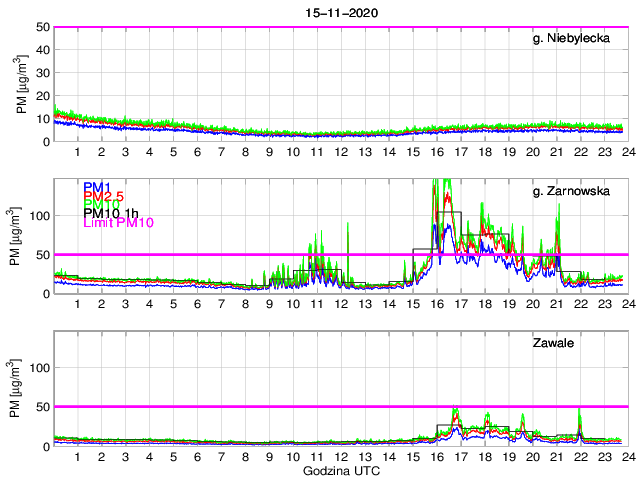Click the 40 y-axis tick on Niebylecka chart
Screen dimensions: 640x480
pyautogui.click(x=42, y=50)
